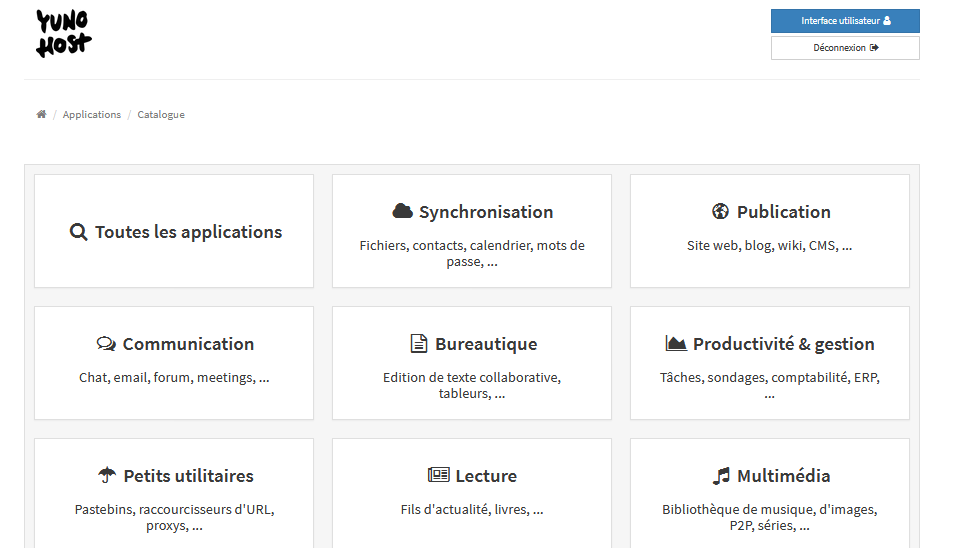Click the chat bubbles icon beside Communication
978x548 pixels.
point(106,344)
